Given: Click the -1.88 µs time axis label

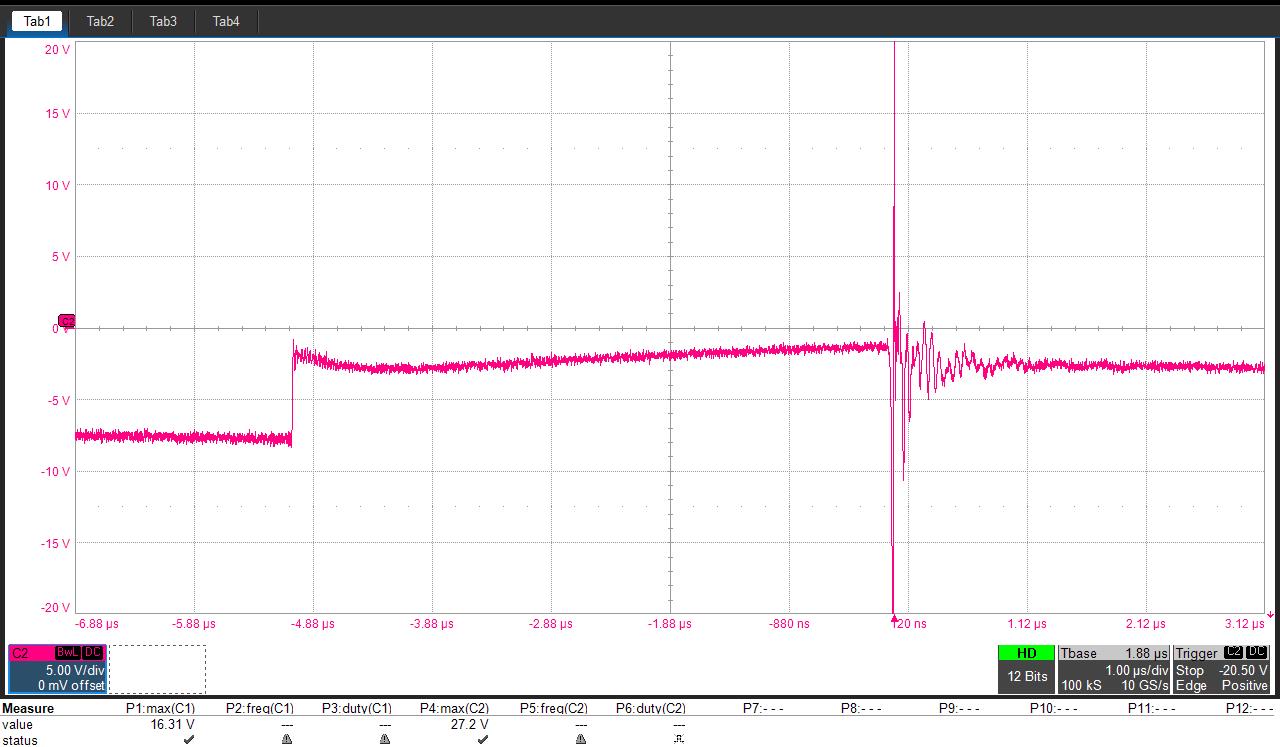Looking at the screenshot, I should point(669,624).
